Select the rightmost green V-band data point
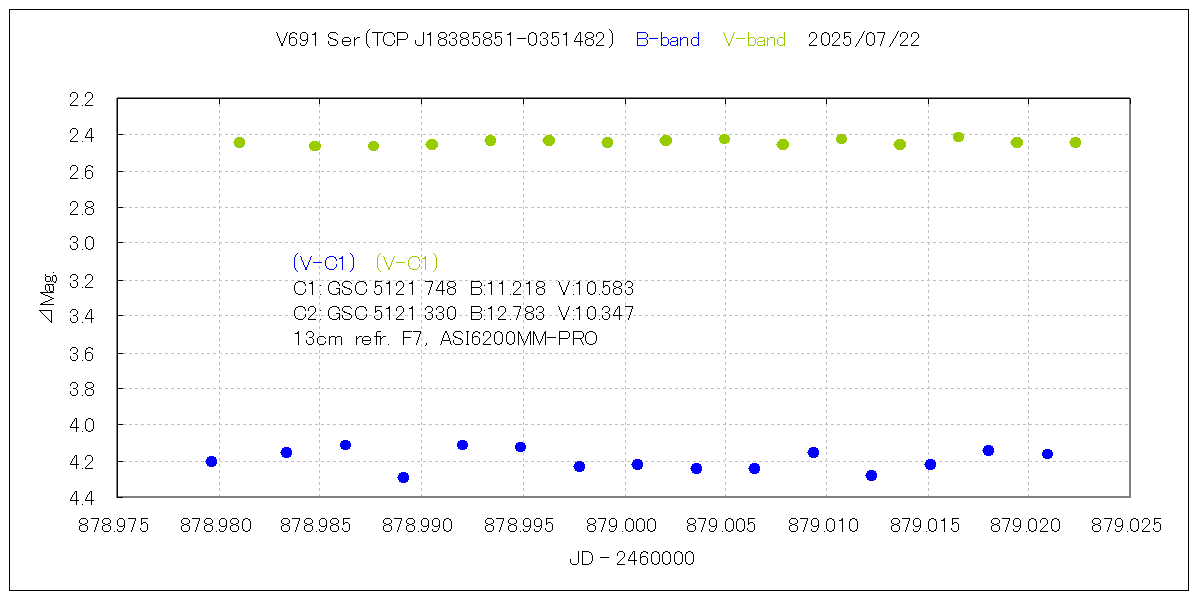The width and height of the screenshot is (1200, 600). click(x=1075, y=142)
